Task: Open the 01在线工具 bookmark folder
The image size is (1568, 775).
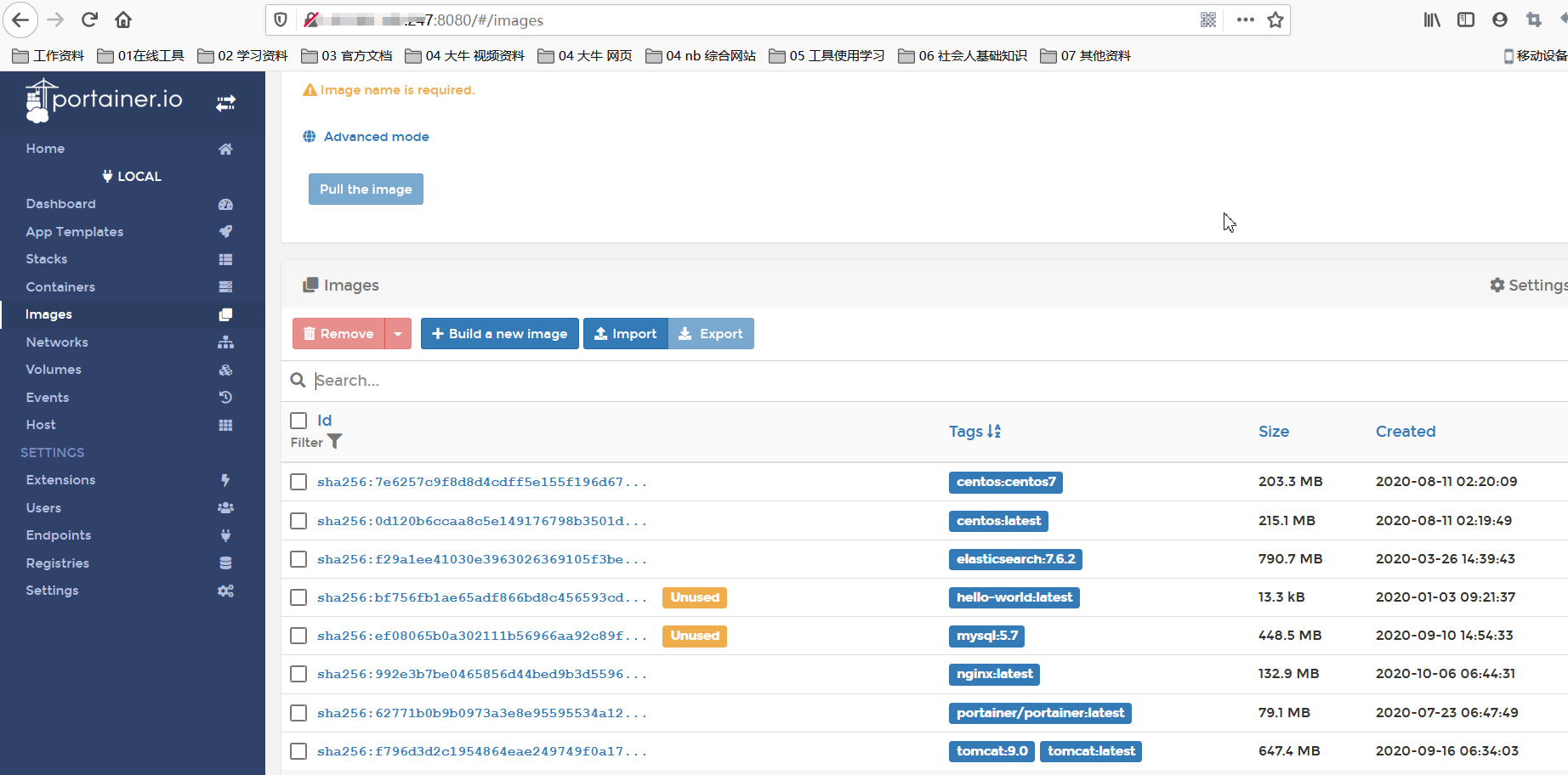Action: 141,56
